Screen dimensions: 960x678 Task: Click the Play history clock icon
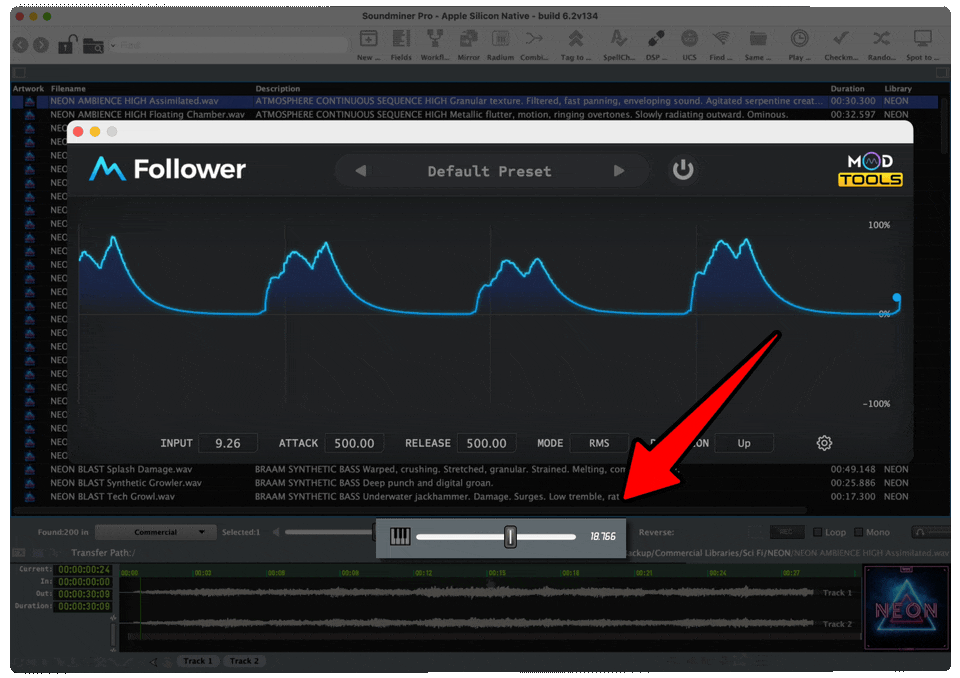point(799,39)
